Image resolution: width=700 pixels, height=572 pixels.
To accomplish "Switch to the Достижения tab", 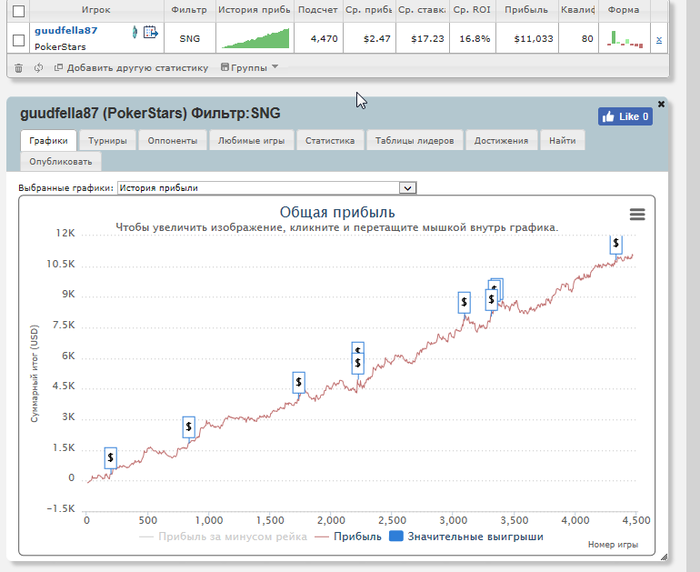I will (501, 141).
